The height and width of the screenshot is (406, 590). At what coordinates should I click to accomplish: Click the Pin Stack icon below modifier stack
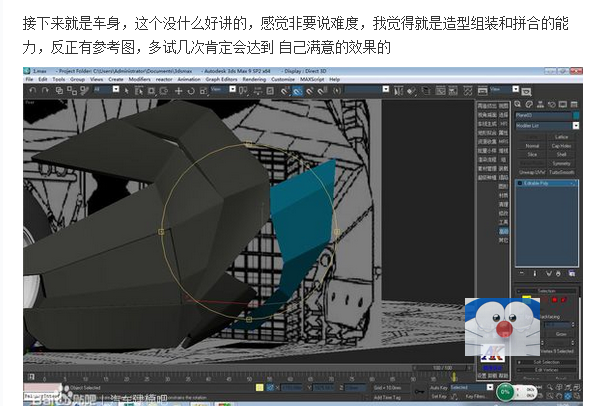click(x=522, y=274)
